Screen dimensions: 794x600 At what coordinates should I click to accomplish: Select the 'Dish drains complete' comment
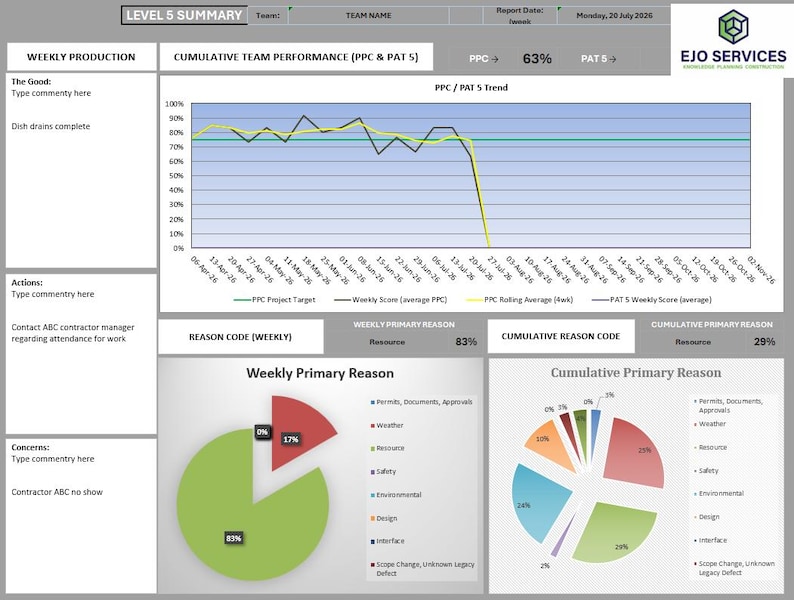click(x=51, y=127)
